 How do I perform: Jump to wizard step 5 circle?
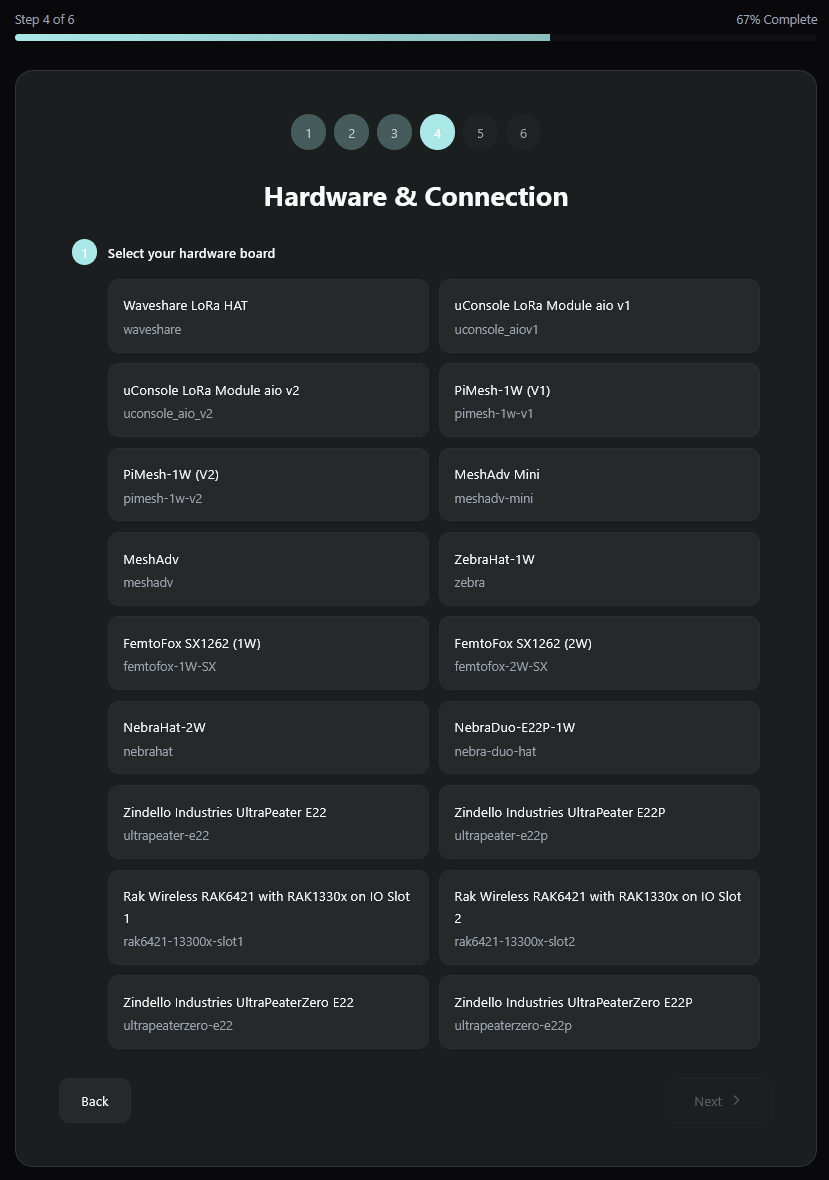[480, 132]
